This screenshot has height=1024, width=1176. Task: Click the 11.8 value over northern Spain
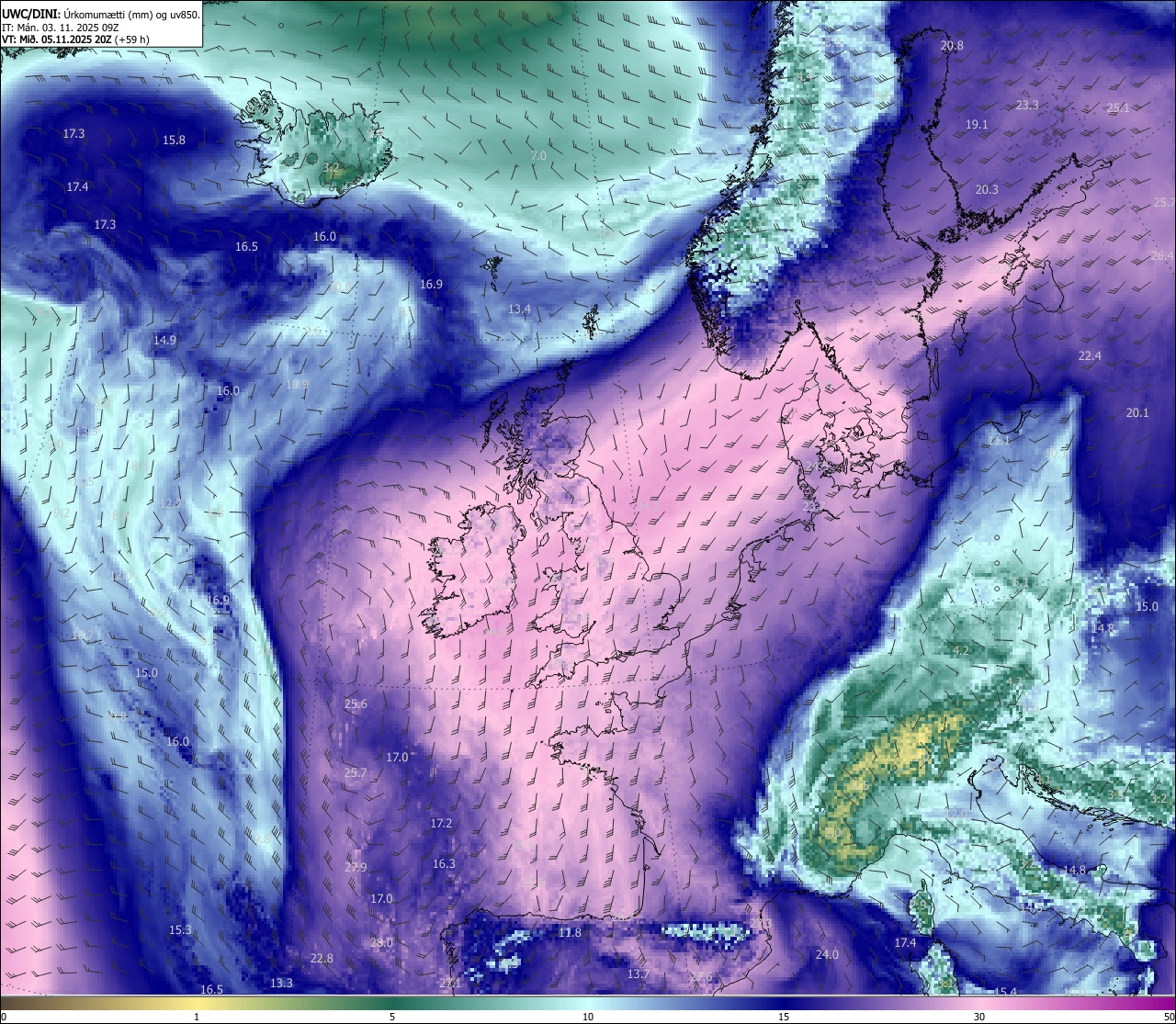coord(570,933)
